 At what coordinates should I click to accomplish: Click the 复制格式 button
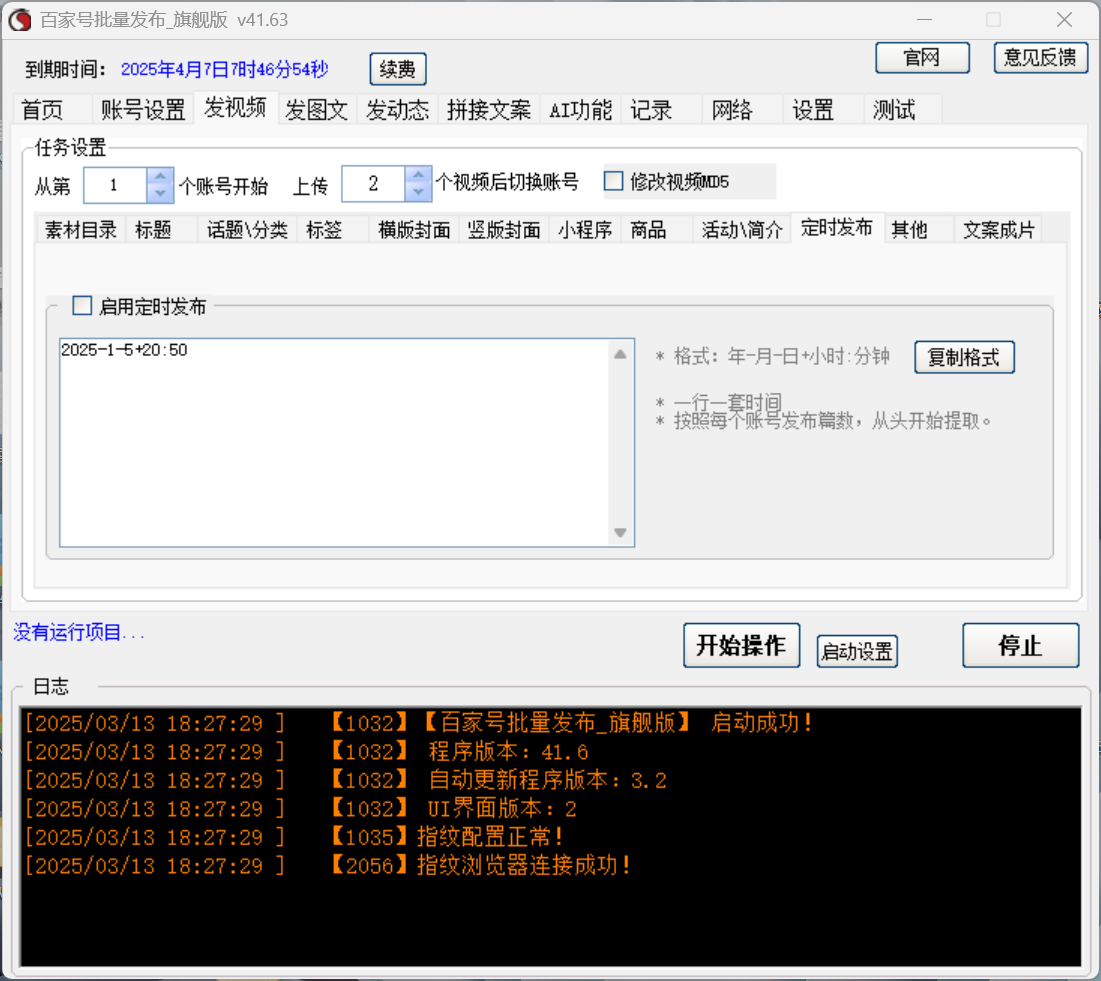[964, 357]
